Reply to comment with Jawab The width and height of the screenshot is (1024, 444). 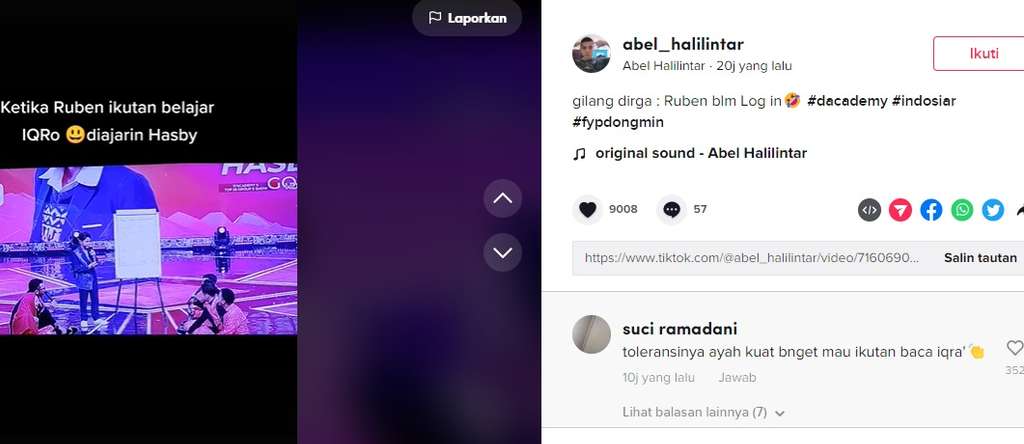[x=737, y=377]
